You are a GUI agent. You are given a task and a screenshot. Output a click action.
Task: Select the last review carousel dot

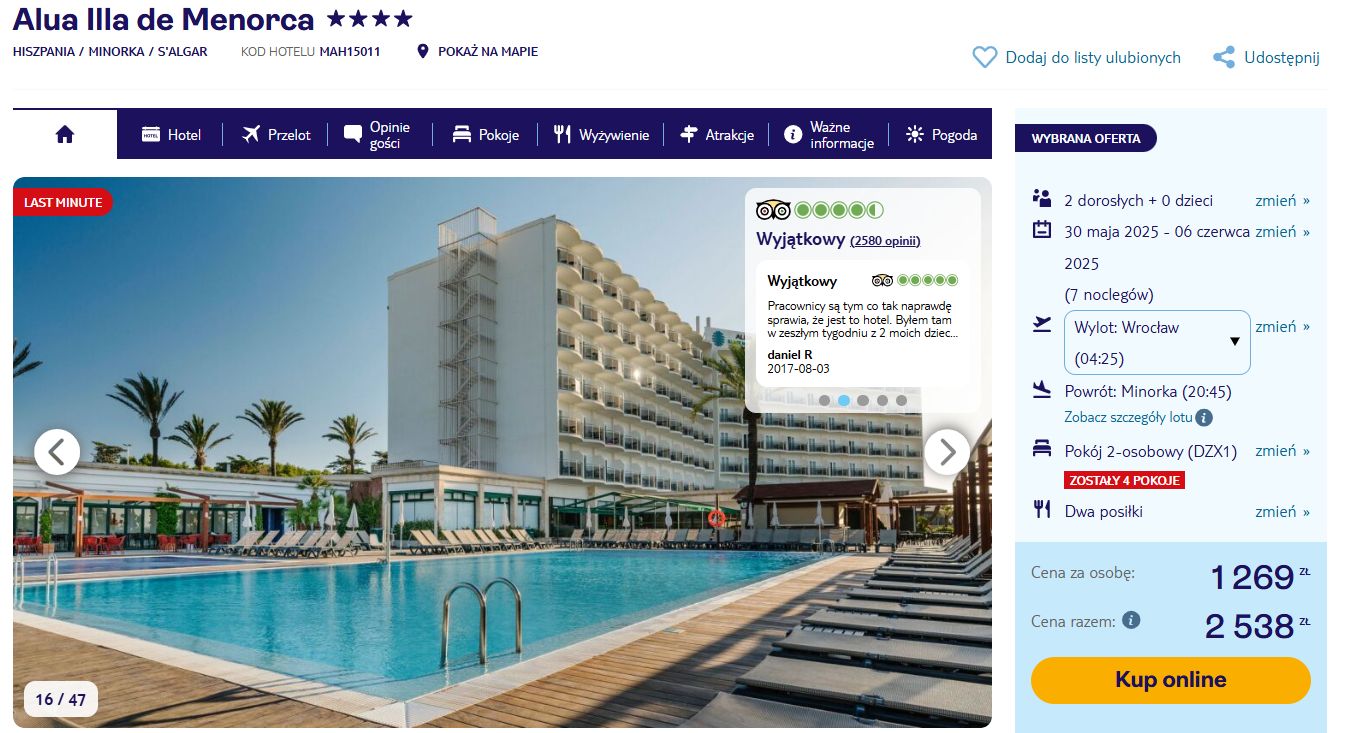[901, 400]
